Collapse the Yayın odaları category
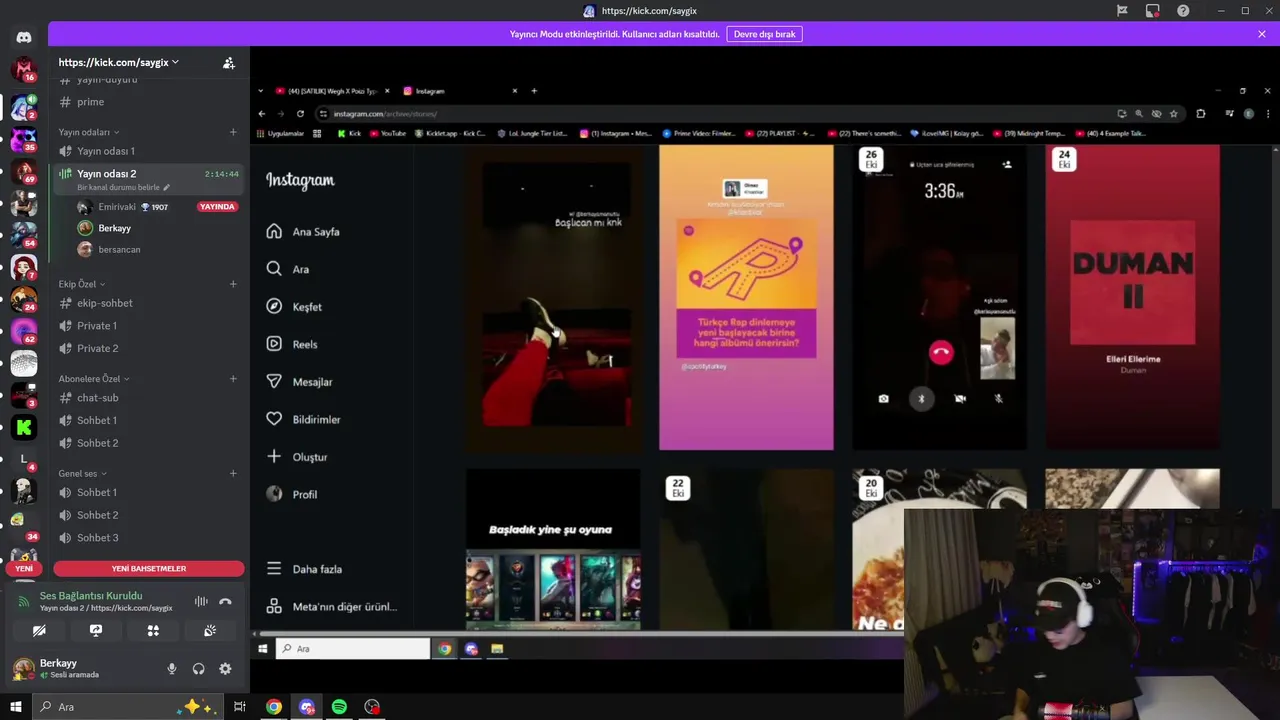Image resolution: width=1280 pixels, height=720 pixels. [x=88, y=132]
